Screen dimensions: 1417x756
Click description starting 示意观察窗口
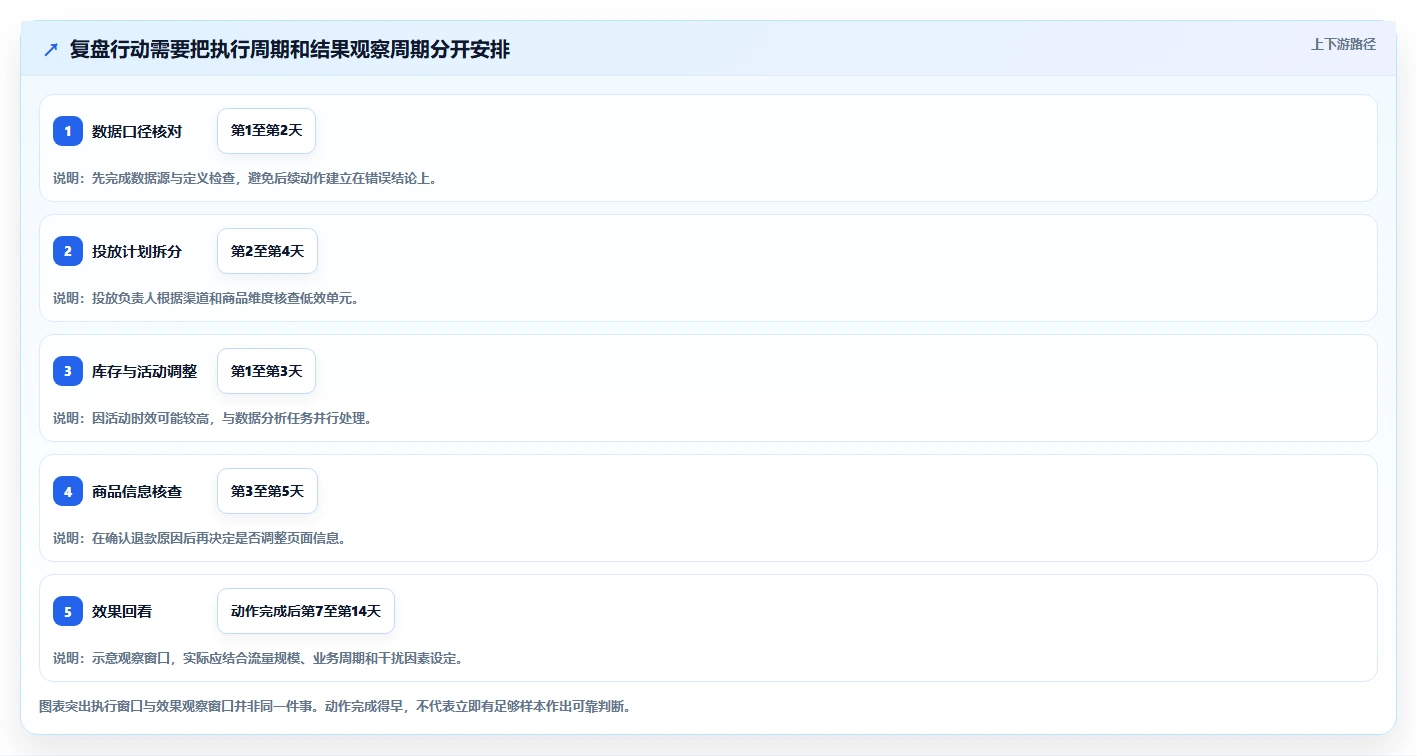[258, 658]
